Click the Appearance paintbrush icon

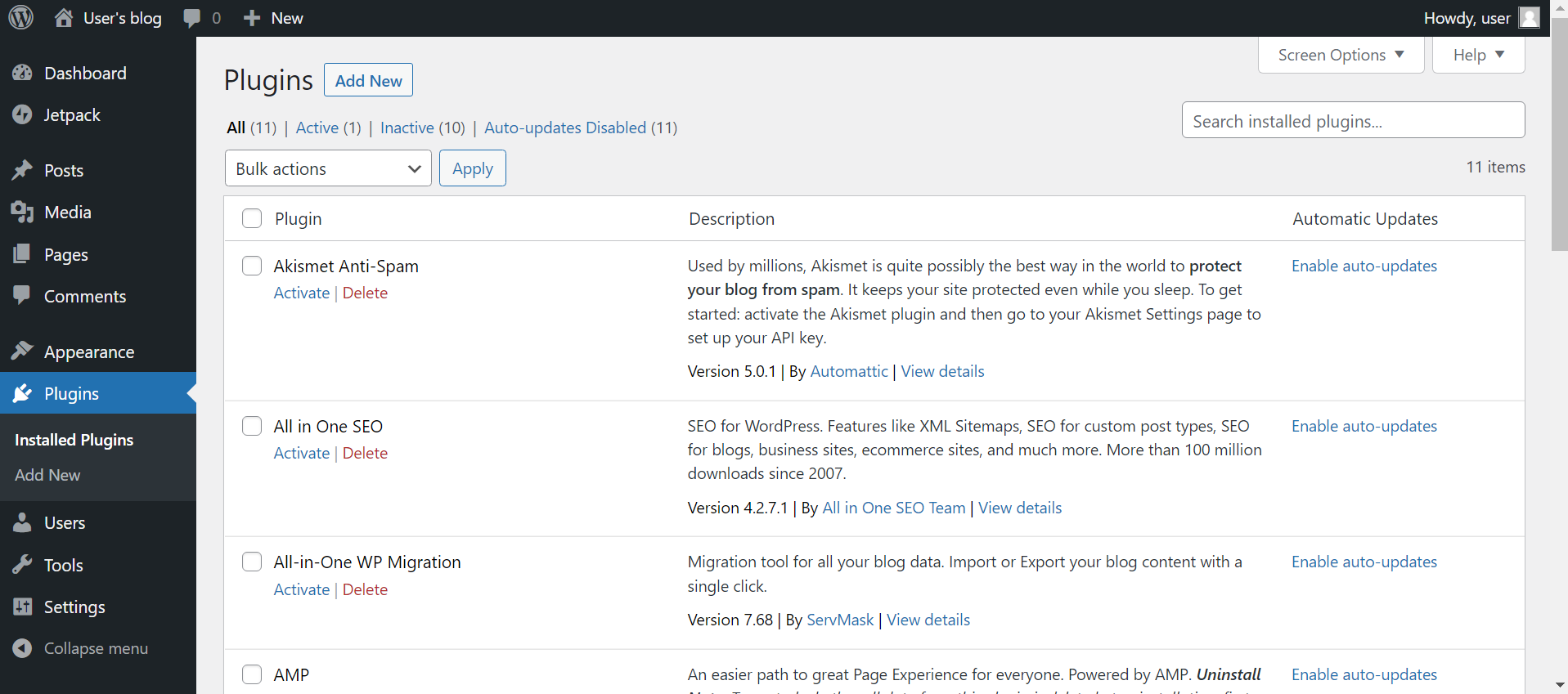click(x=22, y=351)
